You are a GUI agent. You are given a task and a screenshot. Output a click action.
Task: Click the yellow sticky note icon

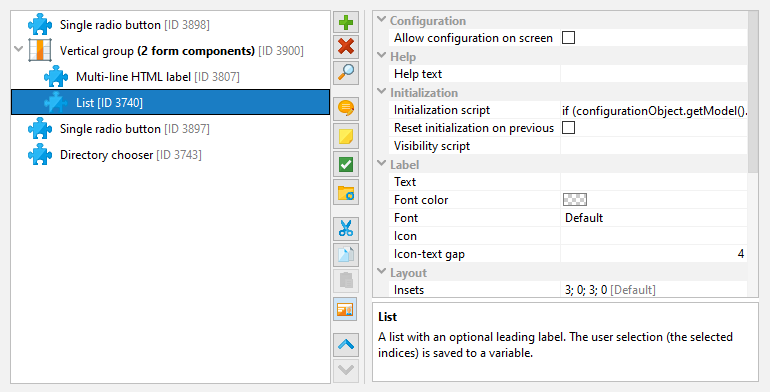pyautogui.click(x=346, y=137)
